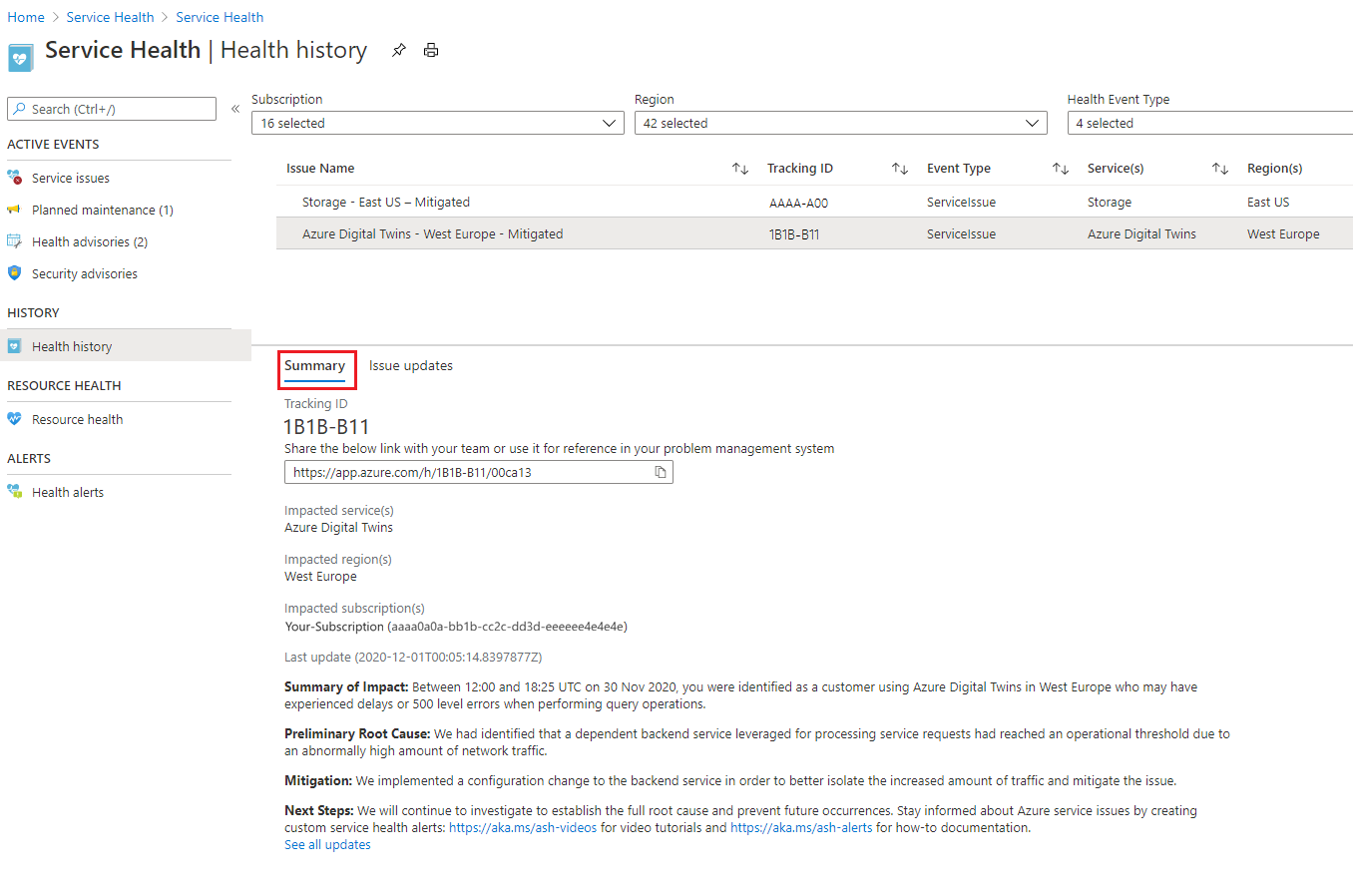Click the search magnifier icon
Viewport: 1353px width, 896px height.
click(20, 109)
